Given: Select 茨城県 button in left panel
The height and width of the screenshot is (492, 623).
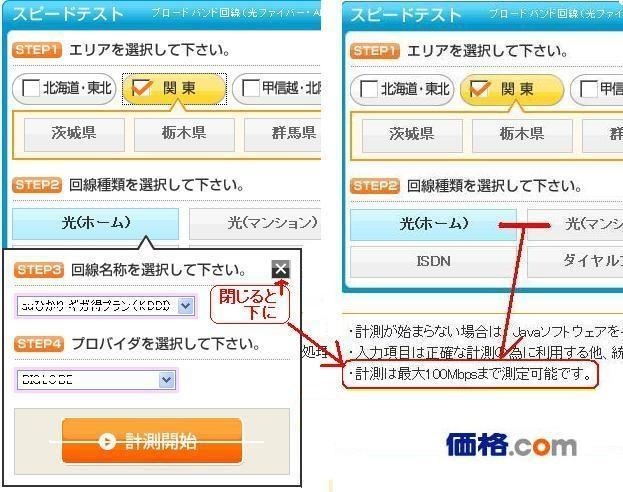Looking at the screenshot, I should [74, 135].
